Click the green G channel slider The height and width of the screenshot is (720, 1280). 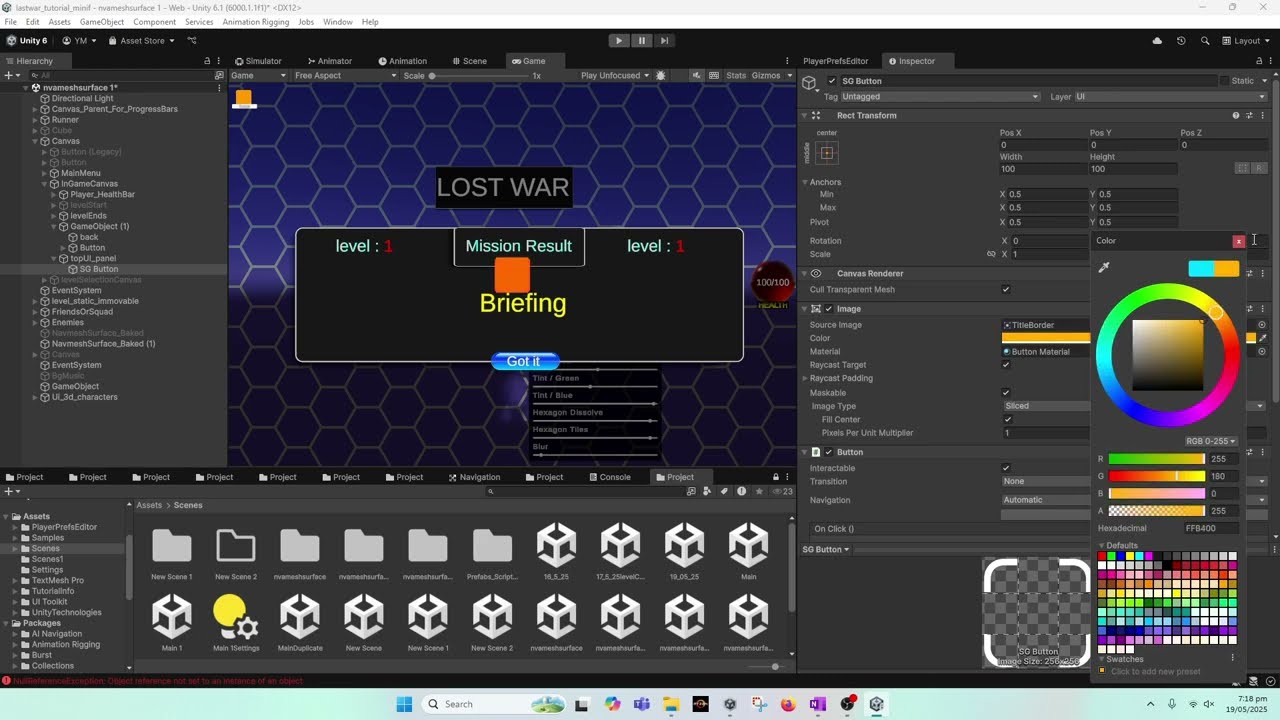1157,476
